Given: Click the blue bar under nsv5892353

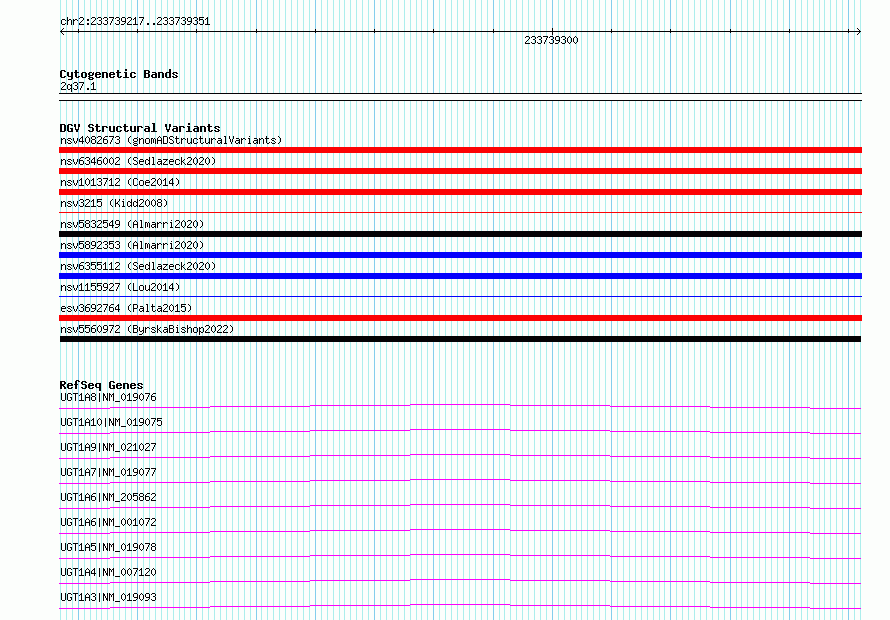Looking at the screenshot, I should (x=460, y=255).
